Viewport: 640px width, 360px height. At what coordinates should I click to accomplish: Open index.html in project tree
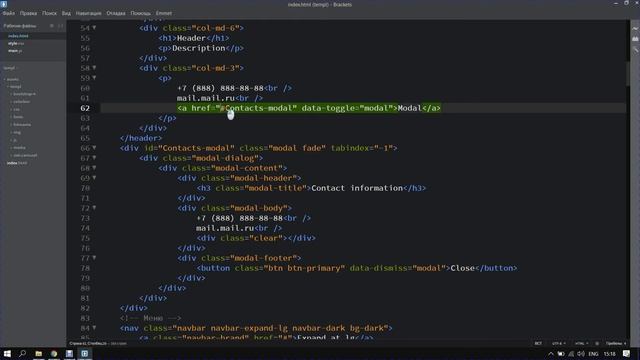coord(17,163)
